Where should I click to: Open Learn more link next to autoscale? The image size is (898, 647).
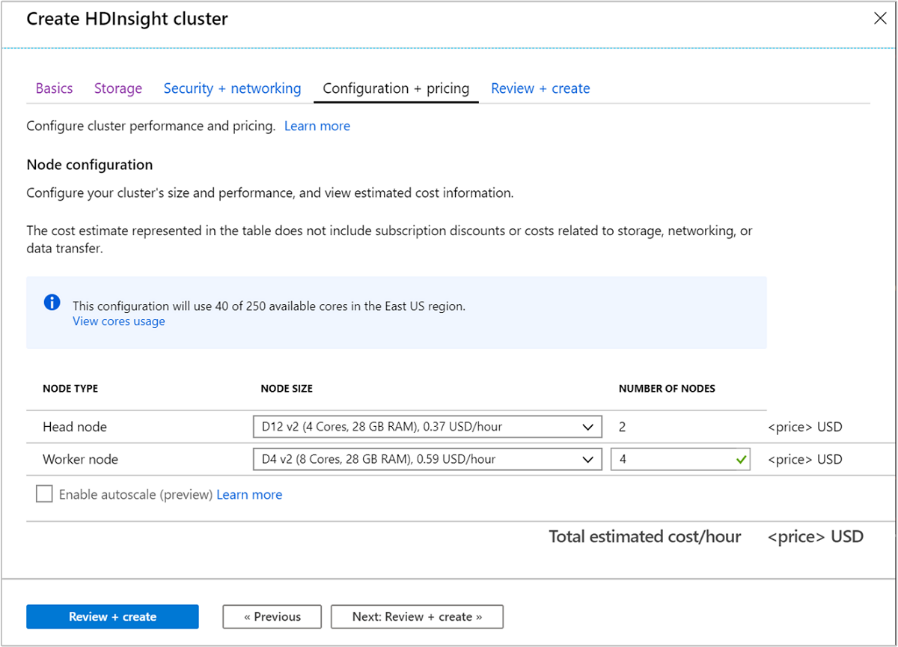249,495
